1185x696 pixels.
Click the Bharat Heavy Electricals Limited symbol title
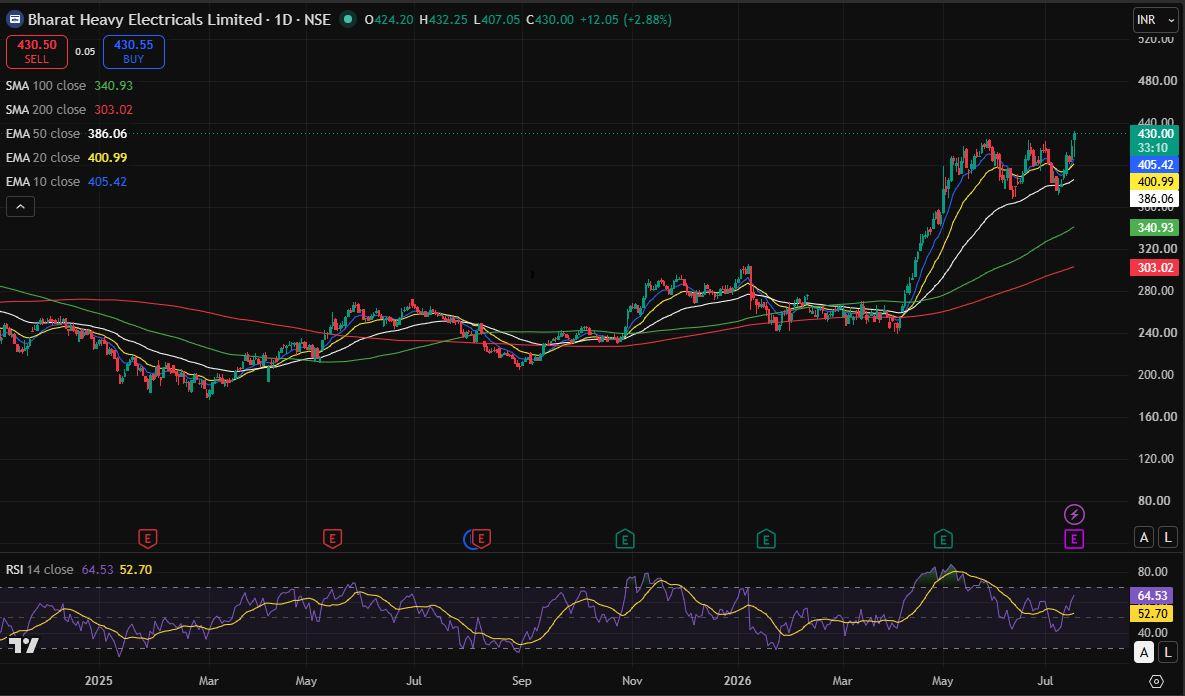[x=144, y=20]
